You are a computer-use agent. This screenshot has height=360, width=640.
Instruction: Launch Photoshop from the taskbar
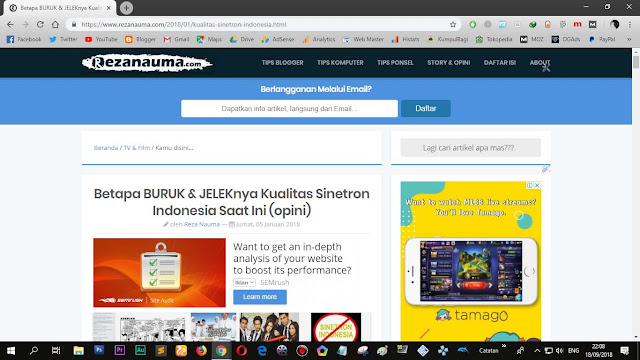click(99, 351)
